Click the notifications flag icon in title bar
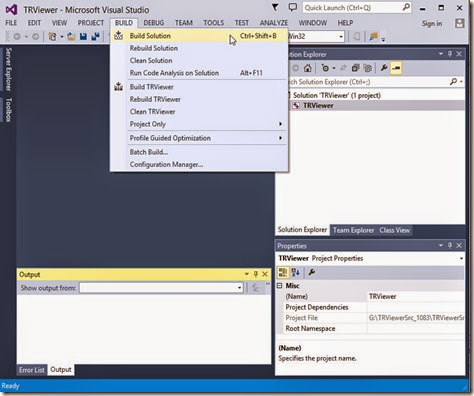 [275, 7]
